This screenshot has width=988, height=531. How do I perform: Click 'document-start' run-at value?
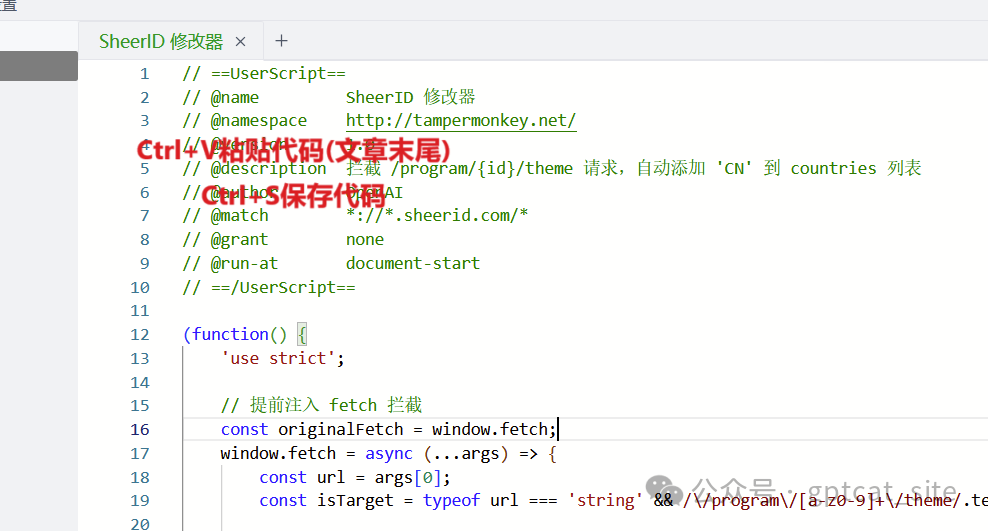[413, 263]
